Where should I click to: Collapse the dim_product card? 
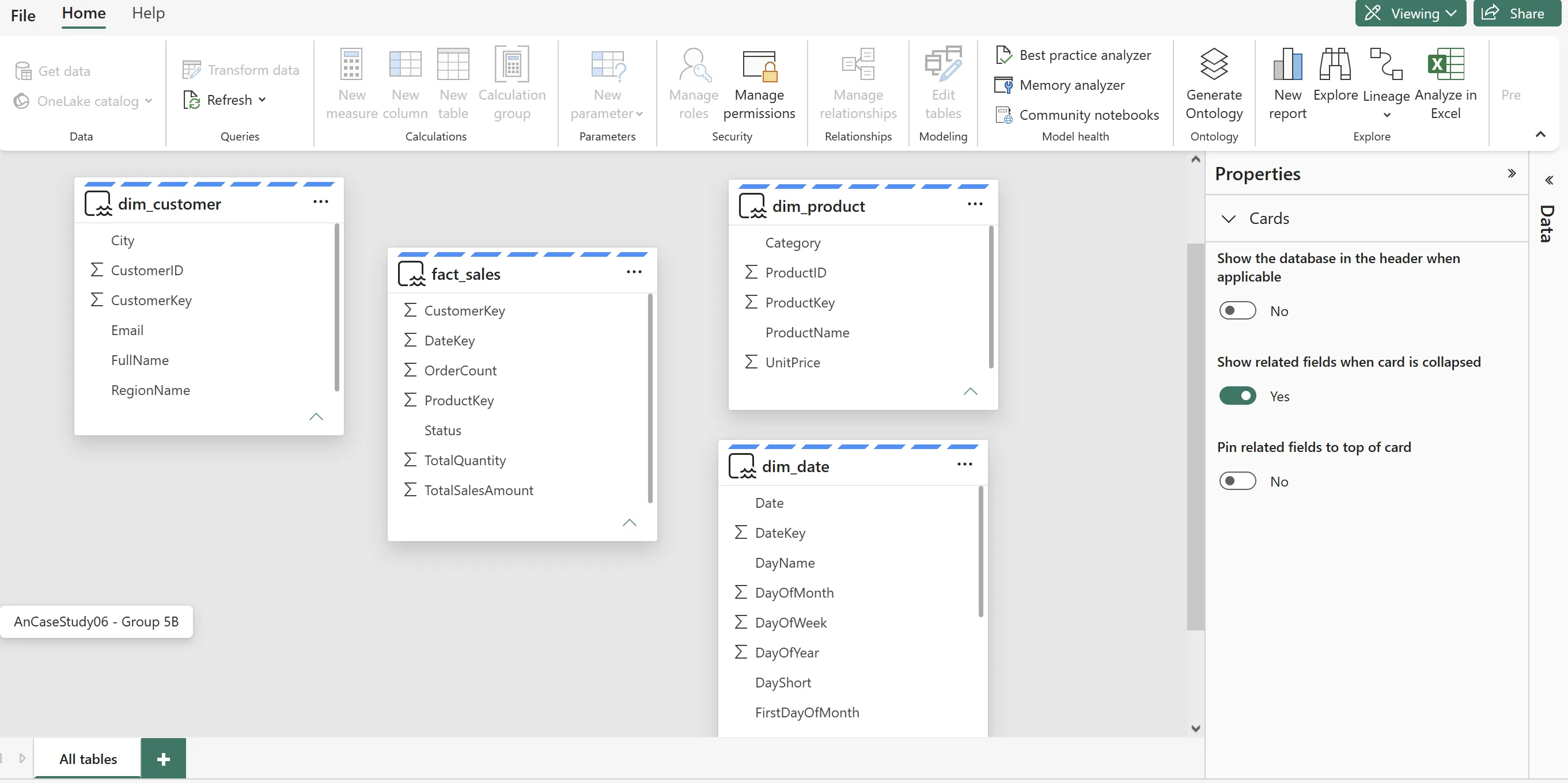[x=970, y=391]
